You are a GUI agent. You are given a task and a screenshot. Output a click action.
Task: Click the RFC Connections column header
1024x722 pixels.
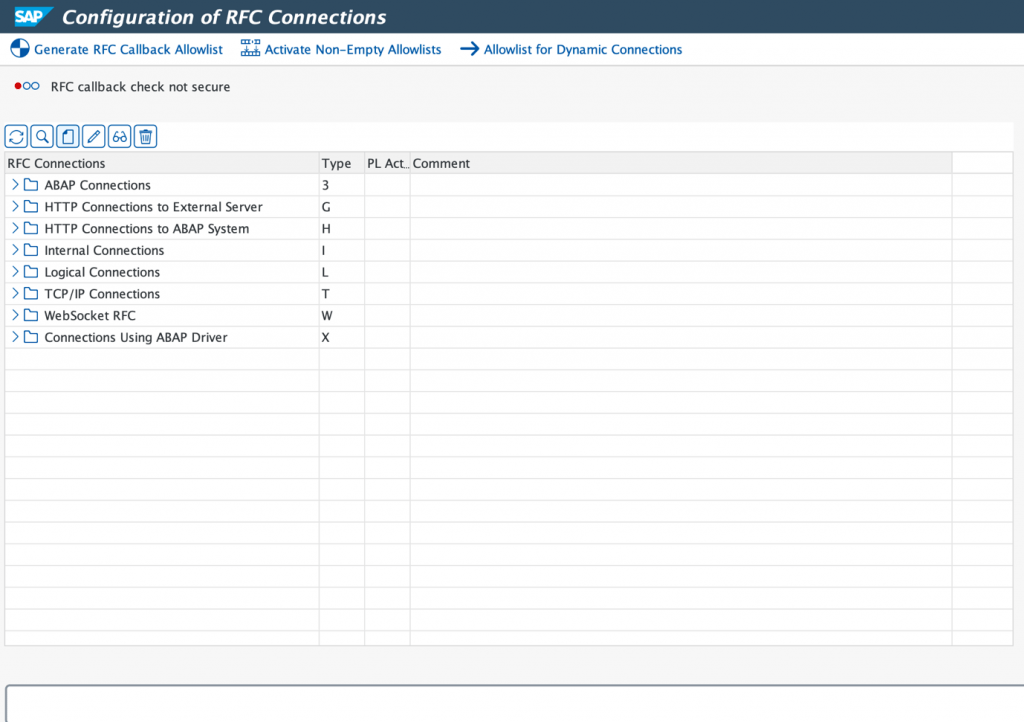click(162, 163)
